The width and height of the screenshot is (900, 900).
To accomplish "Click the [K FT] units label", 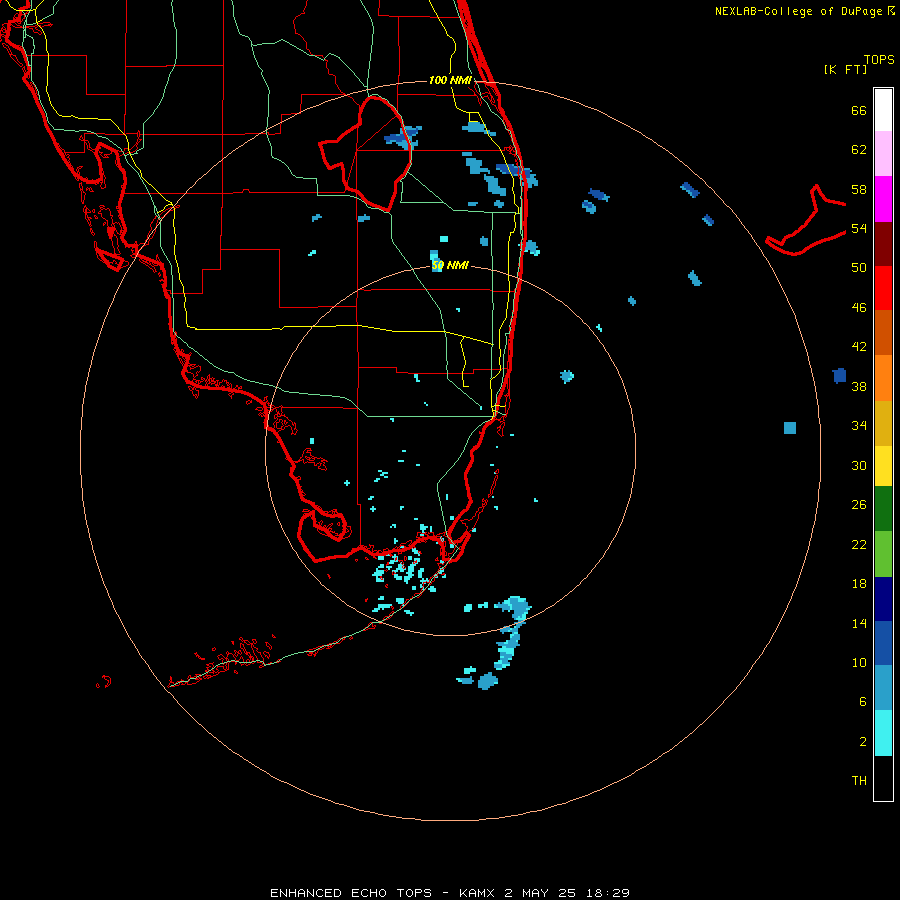I will coord(845,69).
